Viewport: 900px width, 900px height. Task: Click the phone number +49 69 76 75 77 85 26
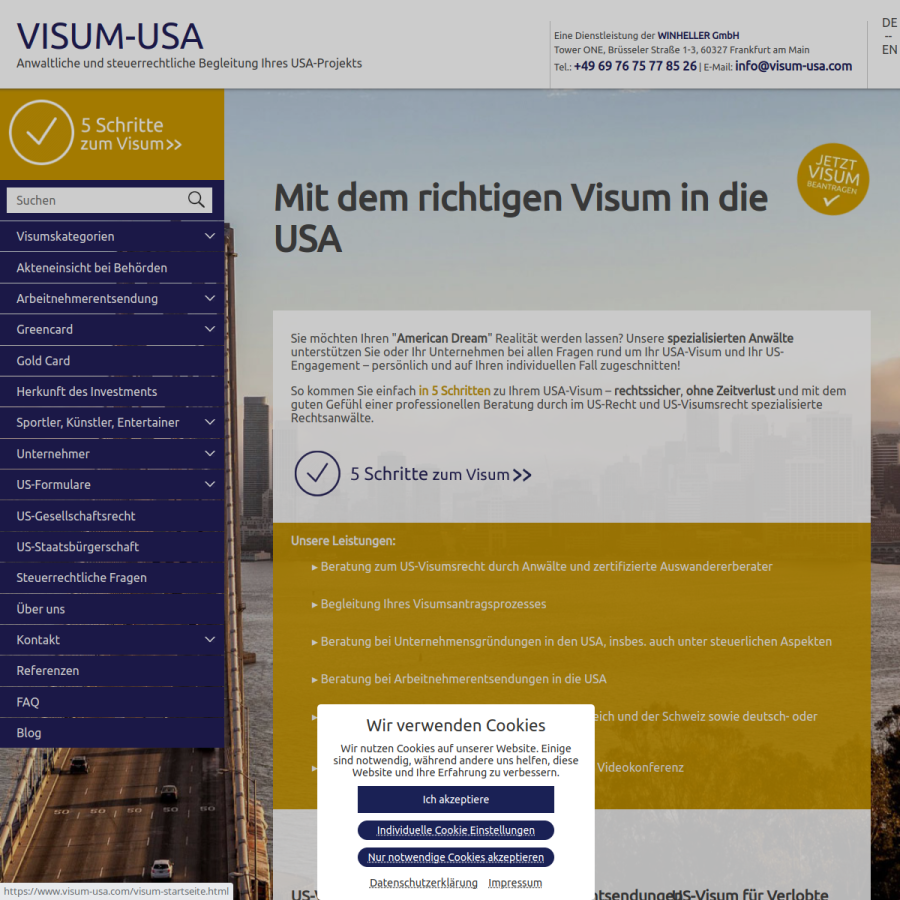click(x=635, y=66)
